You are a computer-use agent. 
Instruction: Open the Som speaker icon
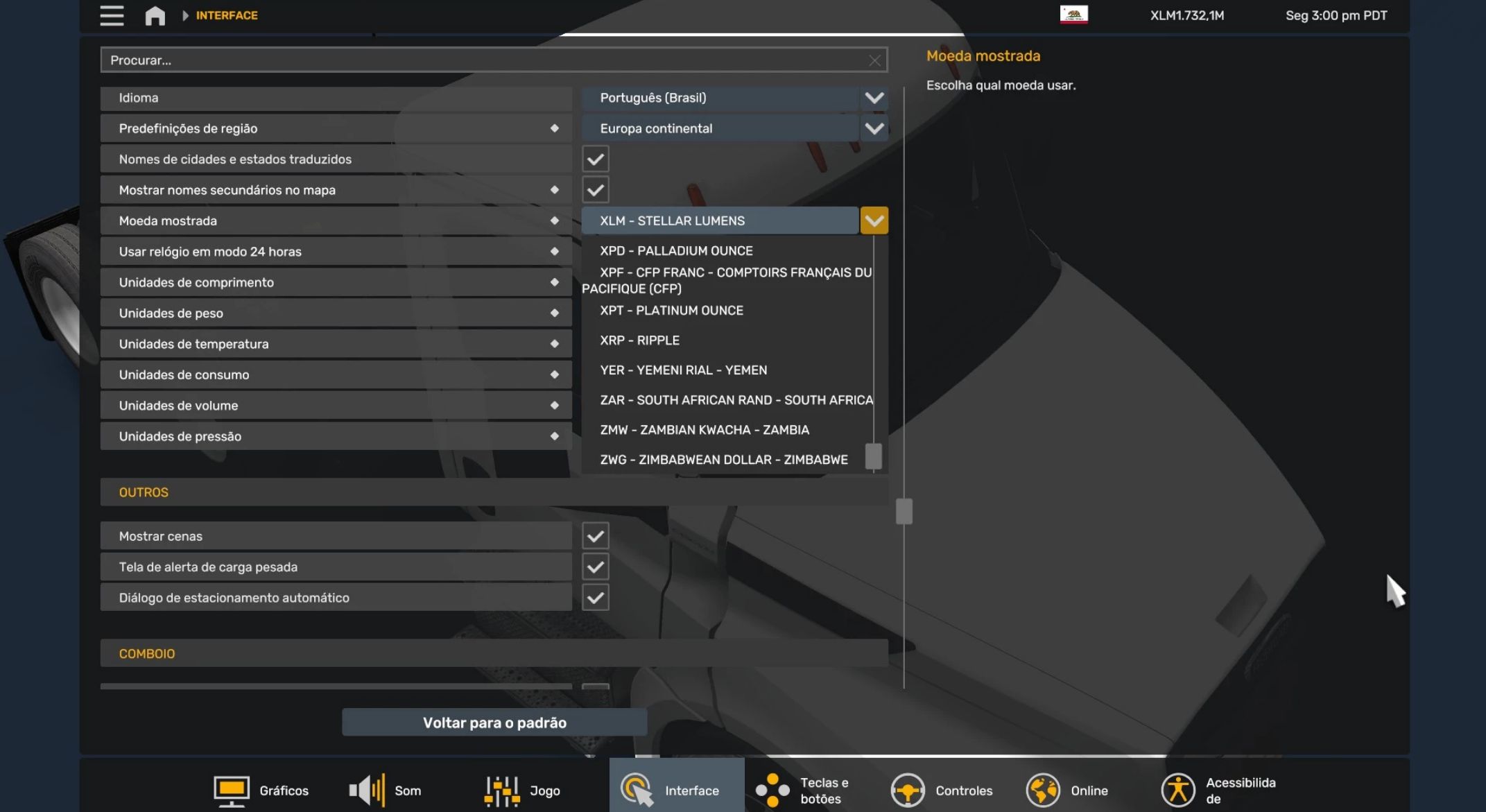(x=367, y=791)
